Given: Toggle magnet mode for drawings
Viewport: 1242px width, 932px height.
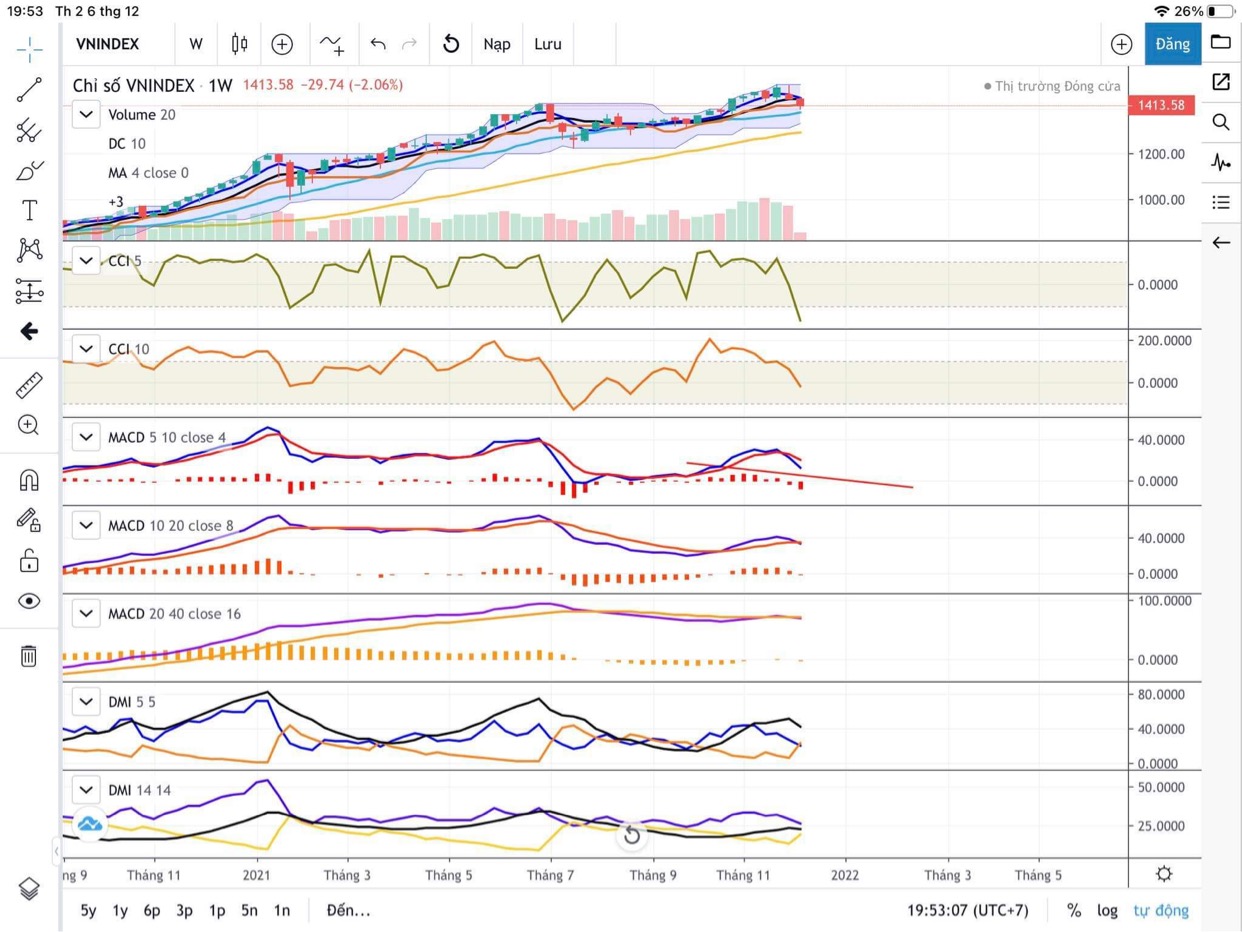Looking at the screenshot, I should point(29,480).
